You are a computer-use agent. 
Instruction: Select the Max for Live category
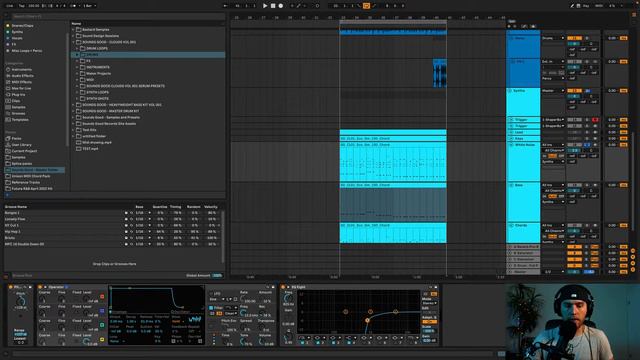coord(21,88)
